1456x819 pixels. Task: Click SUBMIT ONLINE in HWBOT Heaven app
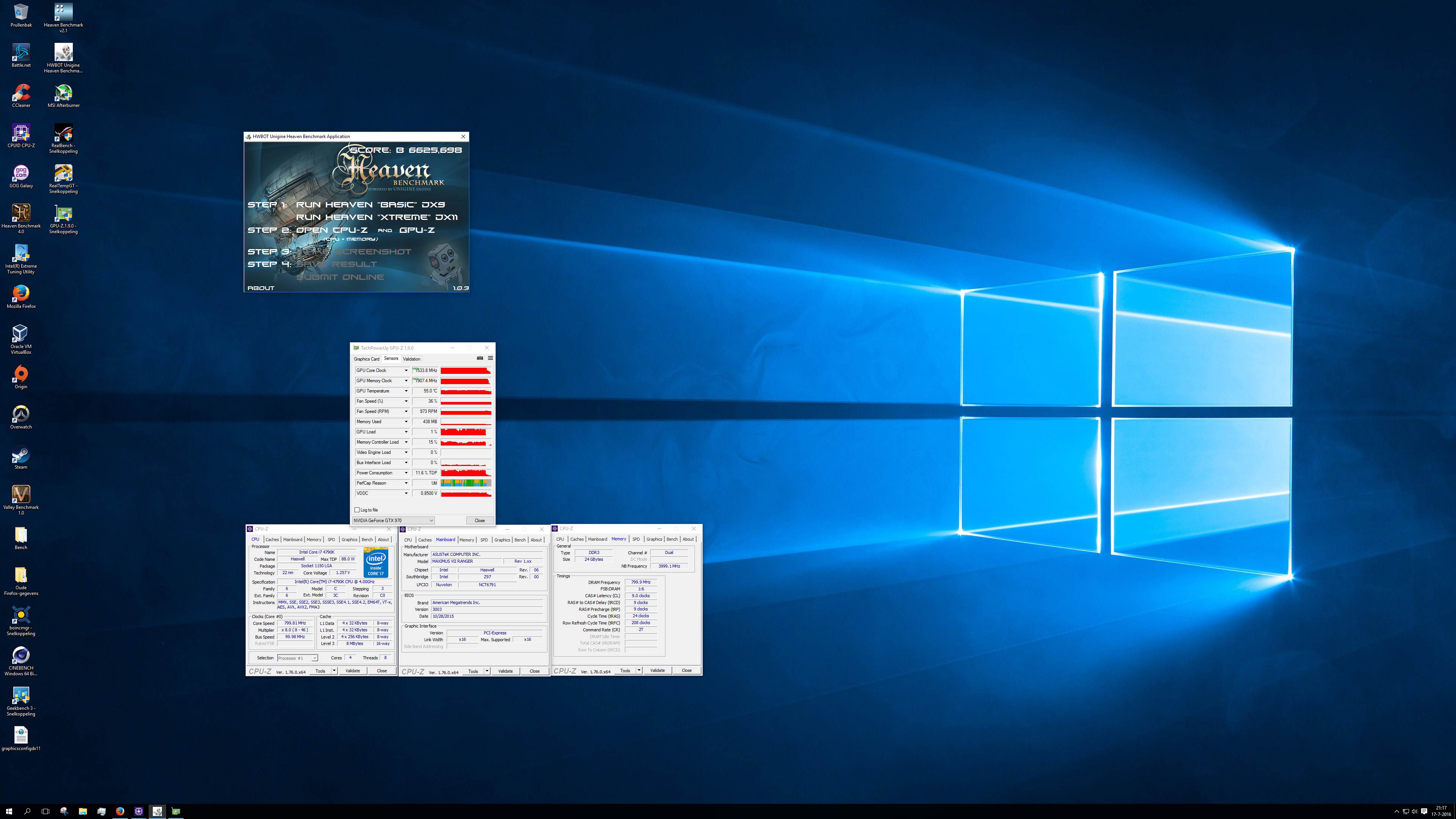click(x=340, y=277)
